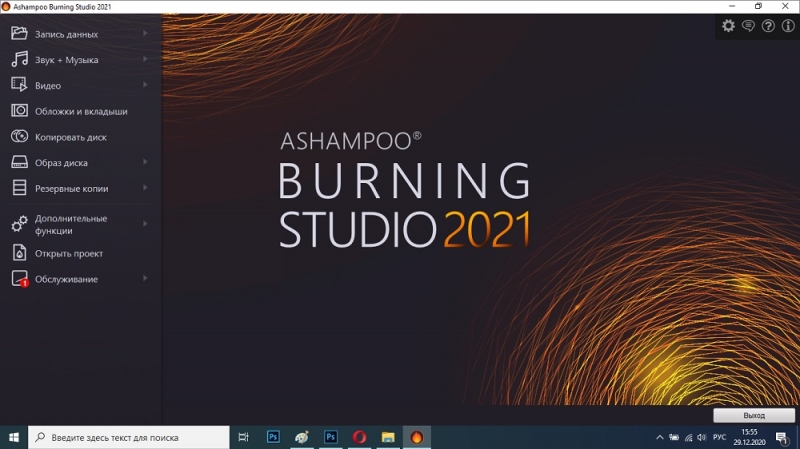
Task: Click the Выход button
Action: 754,415
